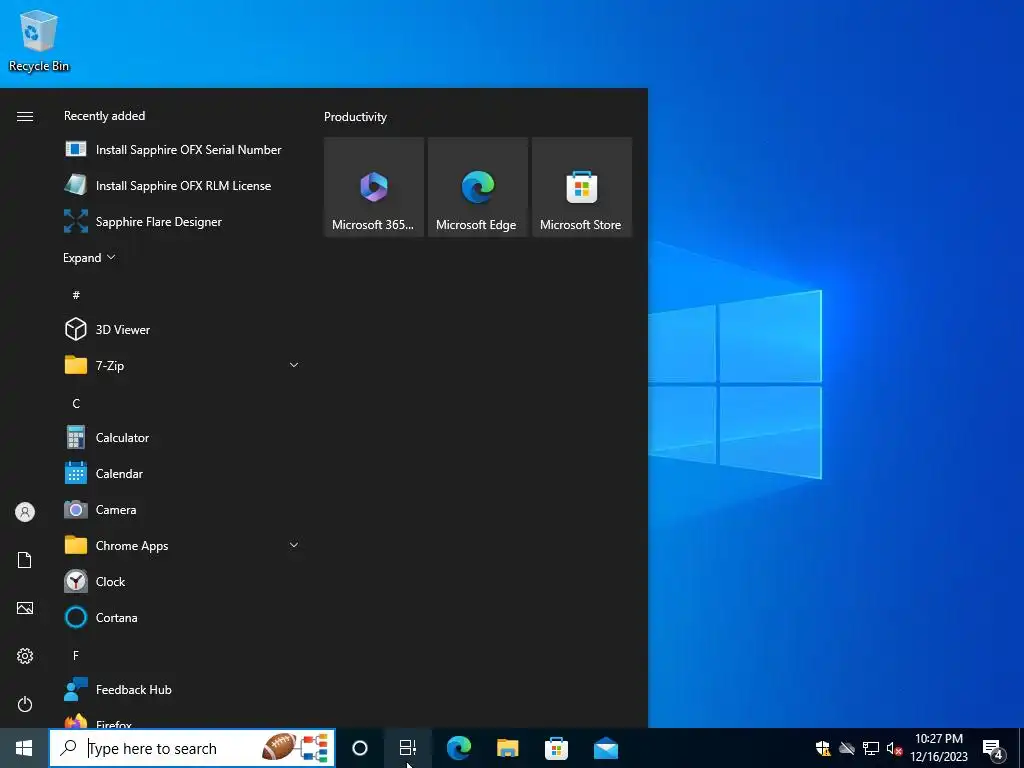This screenshot has height=768, width=1024.
Task: Open Settings gear in Start sidebar
Action: pyautogui.click(x=25, y=656)
